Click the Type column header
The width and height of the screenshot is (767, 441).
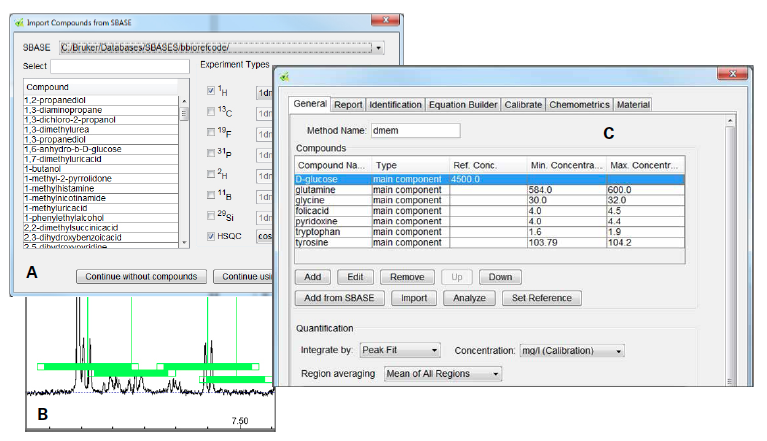pyautogui.click(x=410, y=165)
